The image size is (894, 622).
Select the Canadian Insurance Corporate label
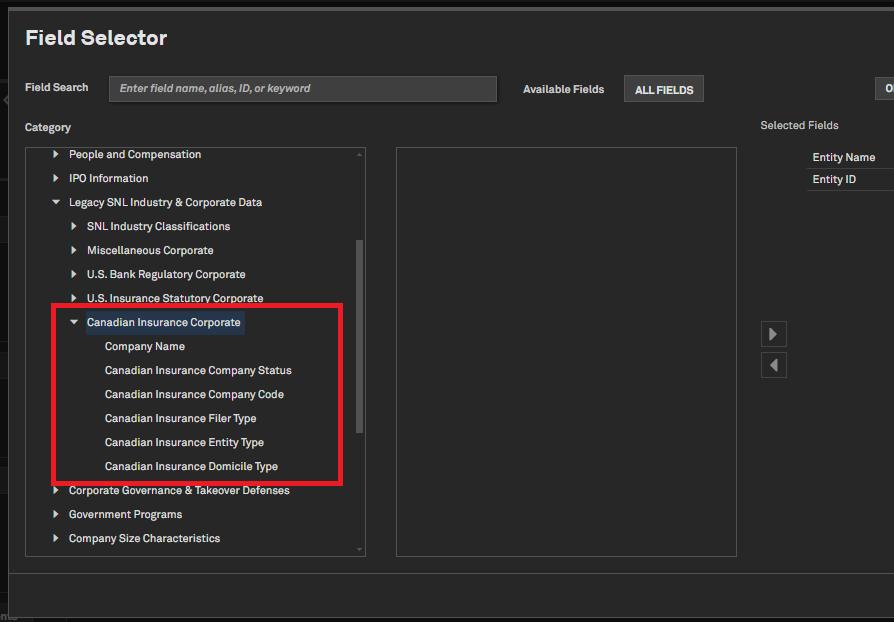(164, 322)
